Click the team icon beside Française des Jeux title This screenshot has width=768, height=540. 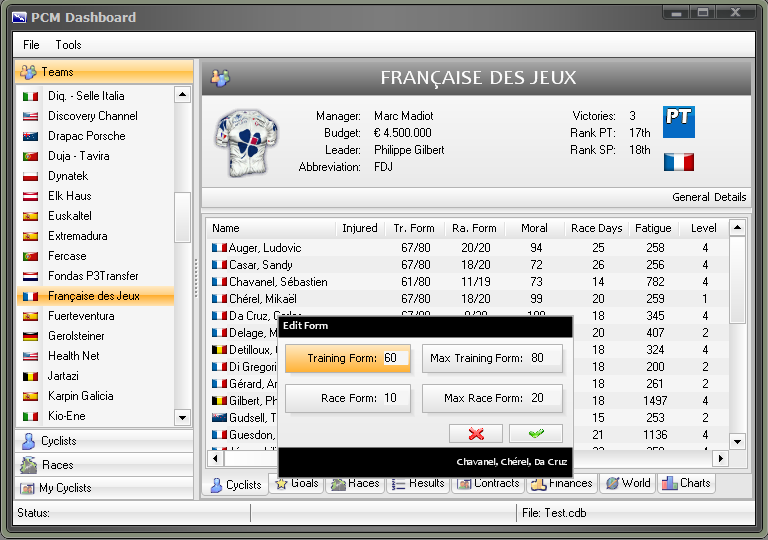pos(220,77)
